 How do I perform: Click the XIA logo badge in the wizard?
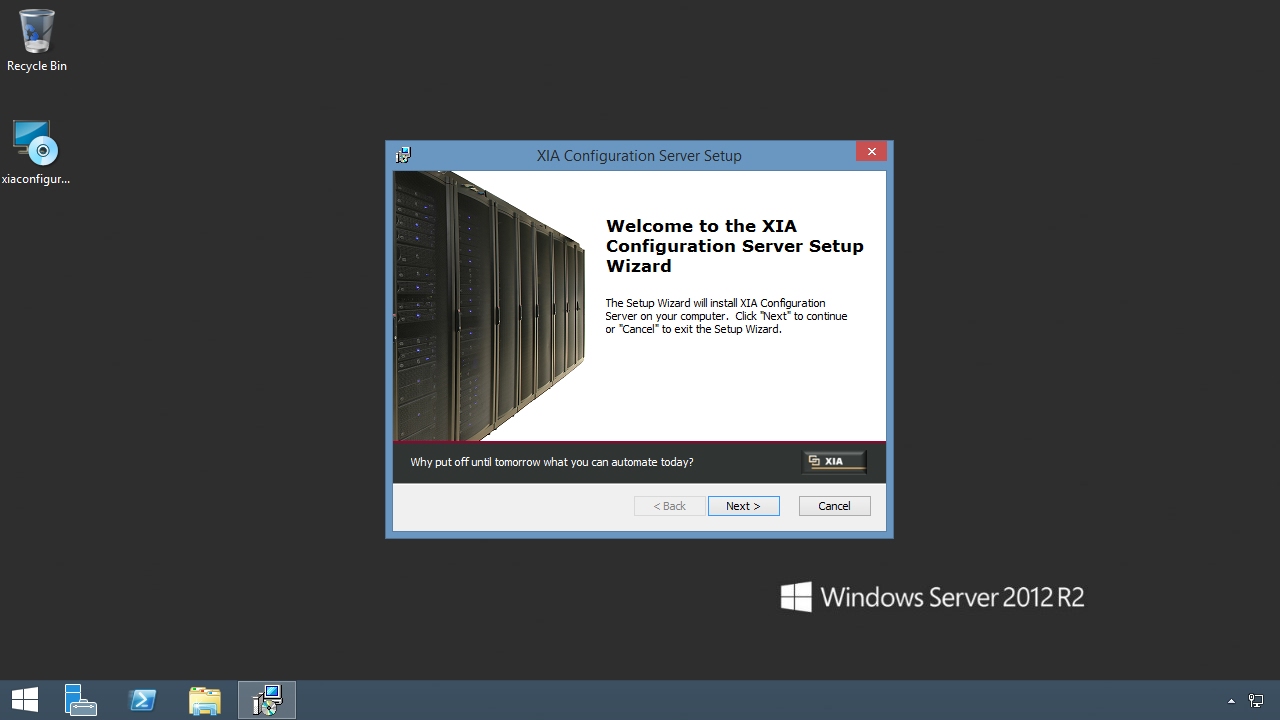click(x=834, y=461)
